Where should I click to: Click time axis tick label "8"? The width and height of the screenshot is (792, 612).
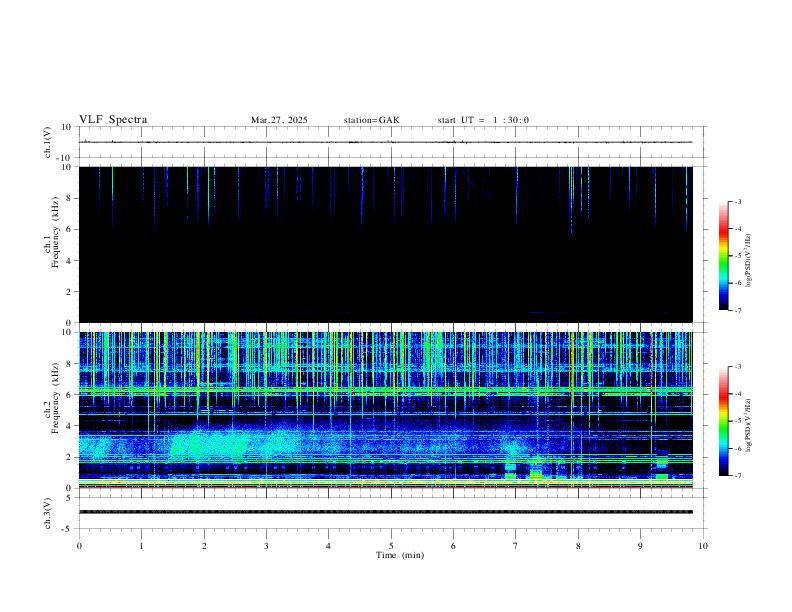point(578,546)
